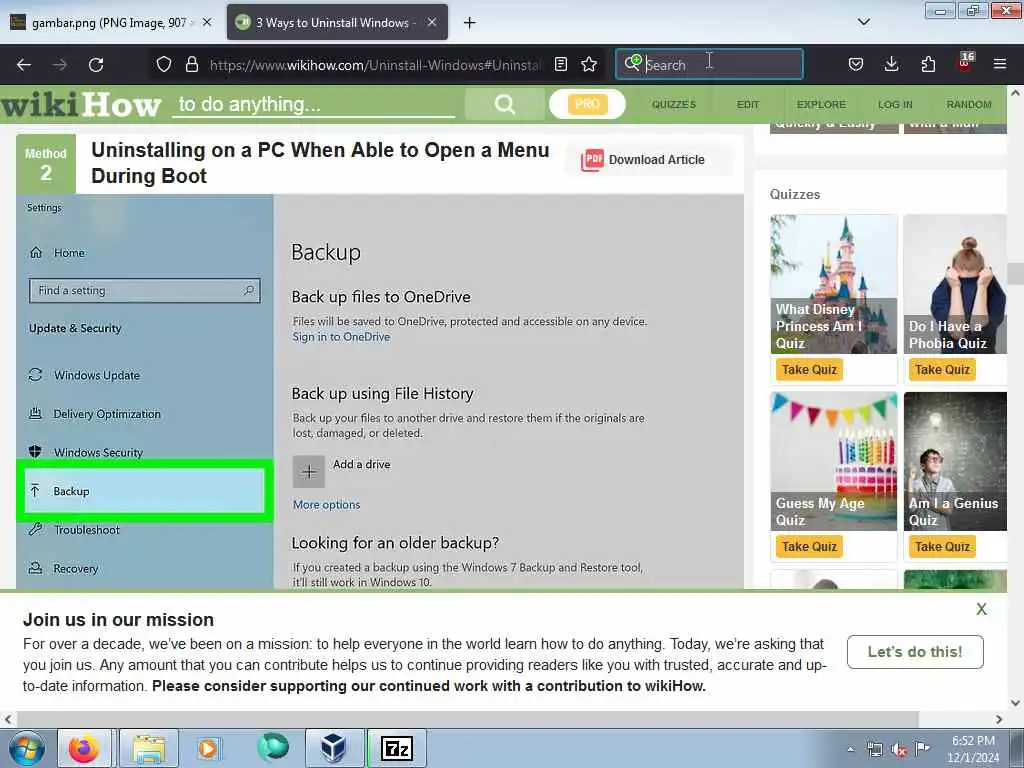Click the vertical page scrollbar thumb
This screenshot has width=1024, height=768.
(x=1016, y=274)
